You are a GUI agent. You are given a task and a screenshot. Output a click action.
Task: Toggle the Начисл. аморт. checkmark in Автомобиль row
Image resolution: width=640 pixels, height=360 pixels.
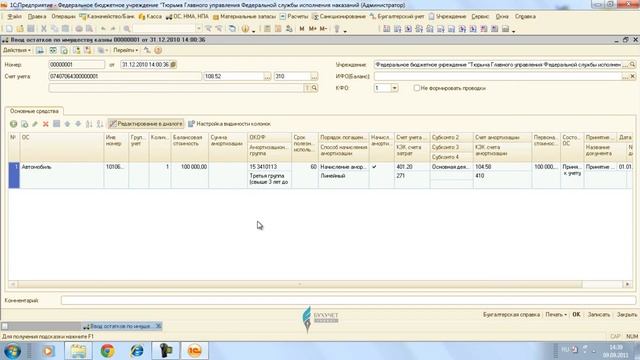click(x=374, y=167)
